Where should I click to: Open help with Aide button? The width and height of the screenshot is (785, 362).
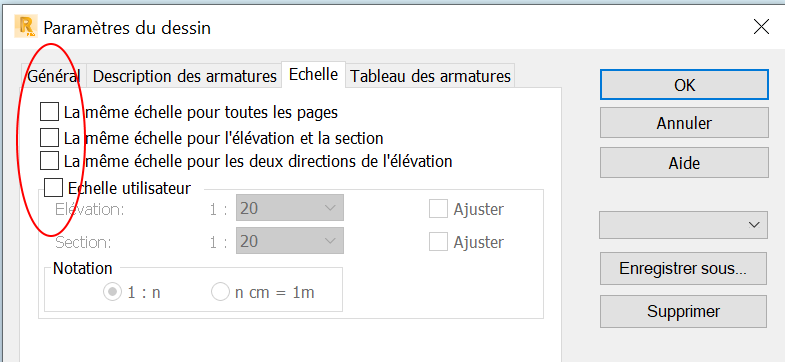pyautogui.click(x=684, y=163)
